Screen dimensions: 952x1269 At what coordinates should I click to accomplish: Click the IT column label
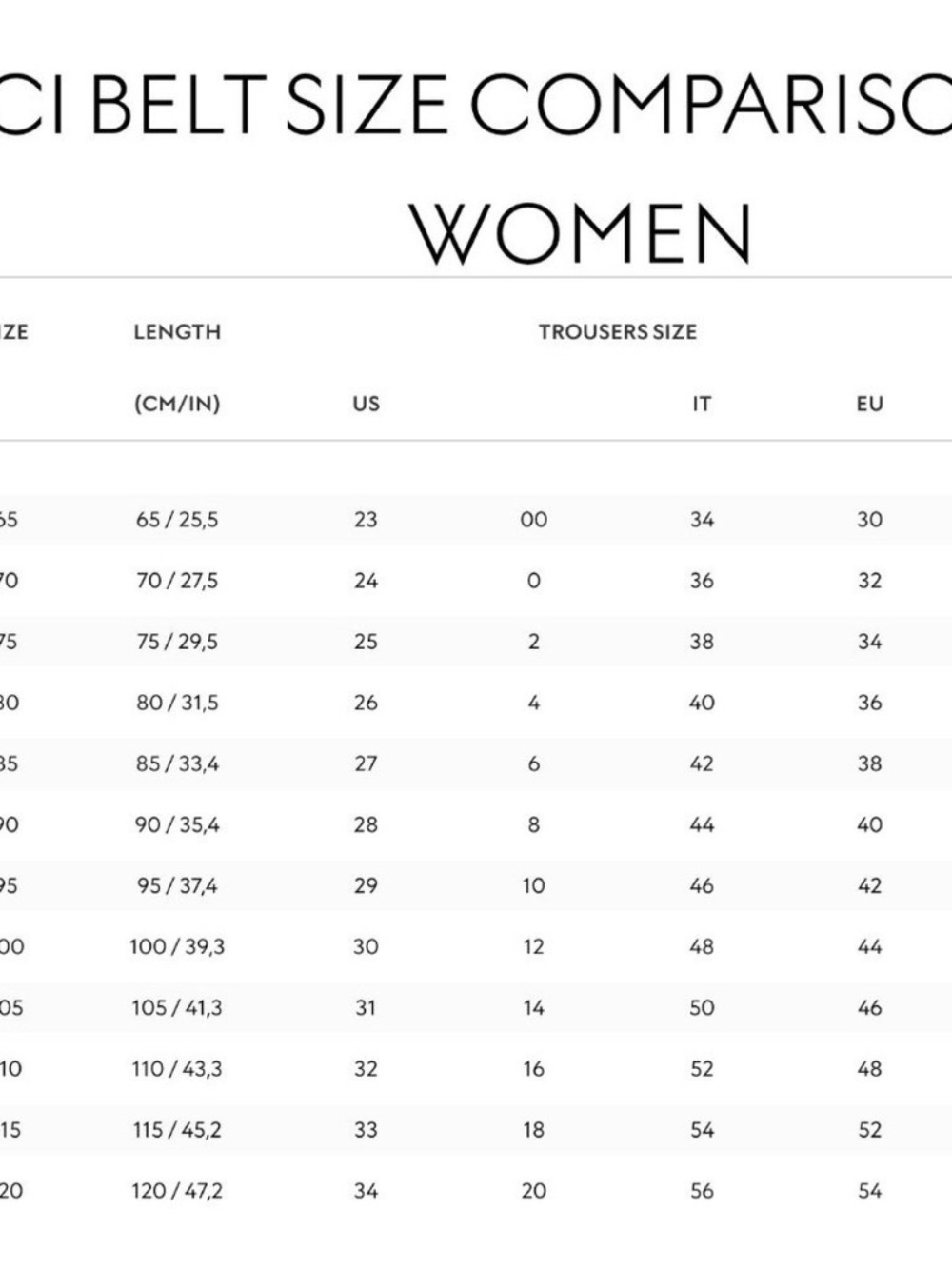pos(702,404)
